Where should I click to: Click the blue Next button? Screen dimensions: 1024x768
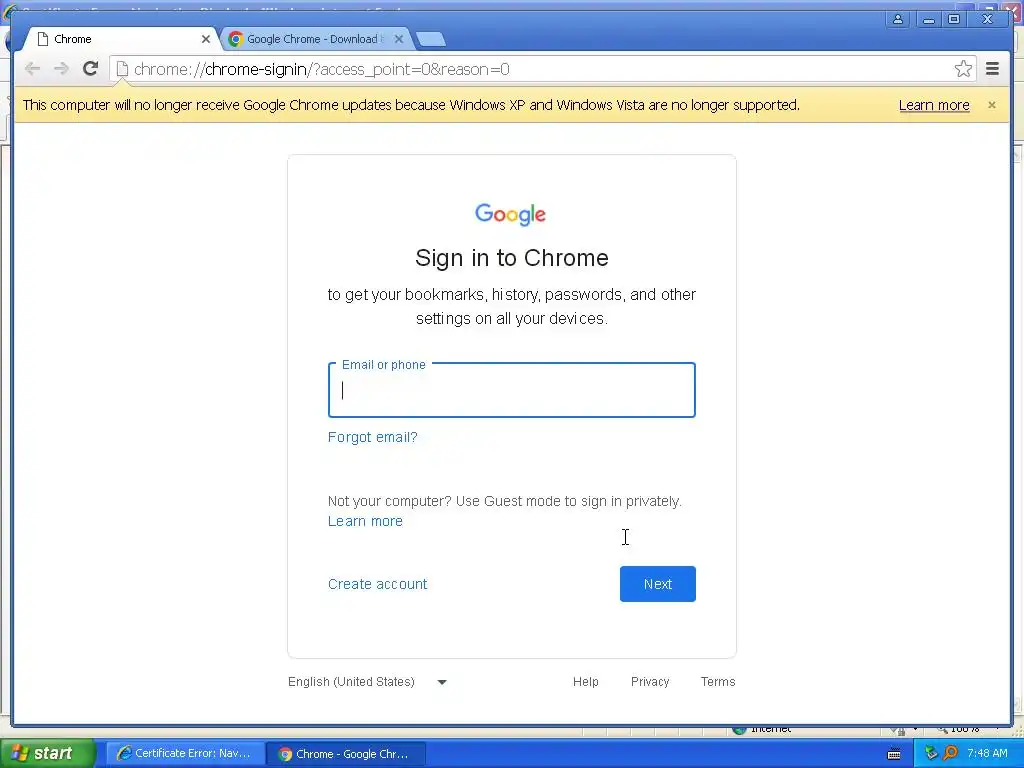658,584
